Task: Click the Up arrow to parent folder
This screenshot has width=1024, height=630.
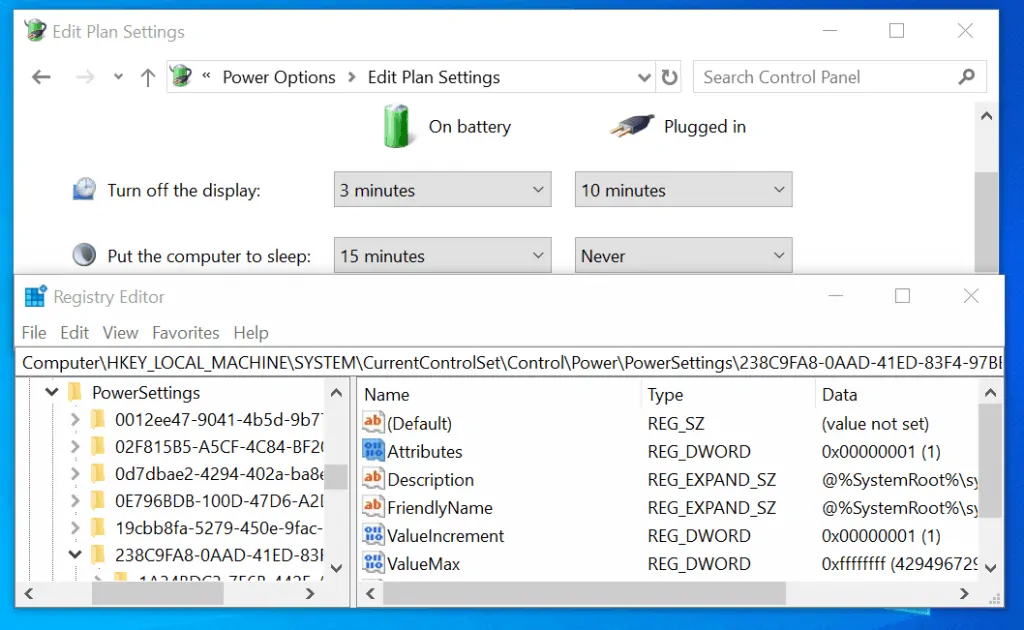Action: coord(148,78)
